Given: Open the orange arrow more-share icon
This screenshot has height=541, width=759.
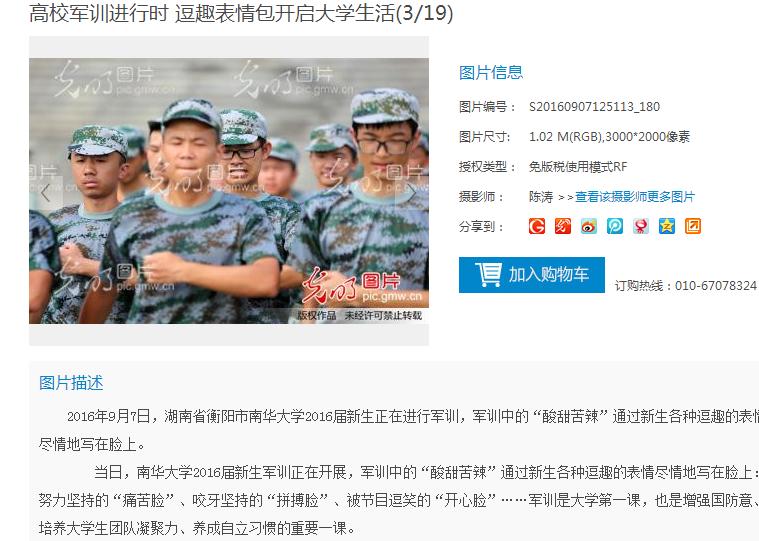Looking at the screenshot, I should click(693, 226).
